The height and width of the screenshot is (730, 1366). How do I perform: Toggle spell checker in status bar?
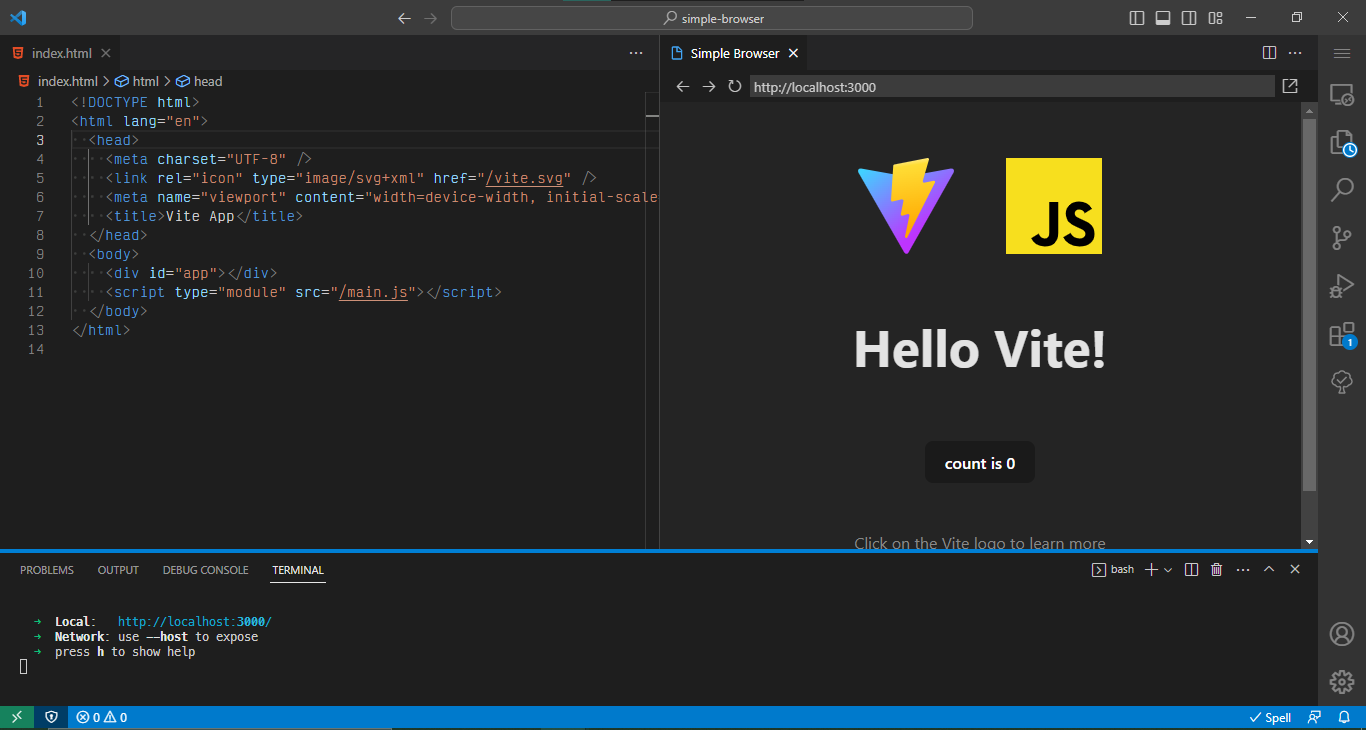click(x=1270, y=717)
